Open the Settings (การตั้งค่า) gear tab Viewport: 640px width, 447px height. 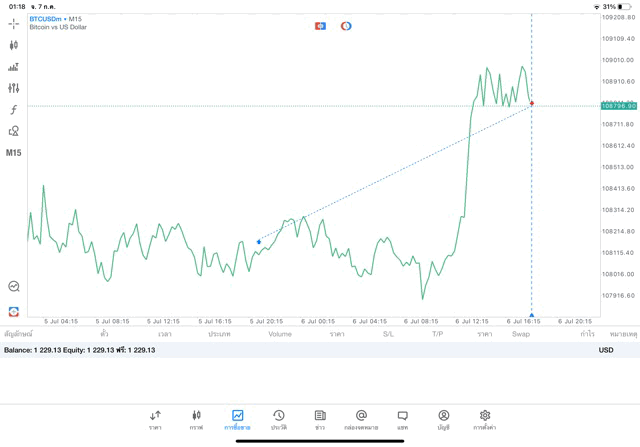[x=485, y=419]
